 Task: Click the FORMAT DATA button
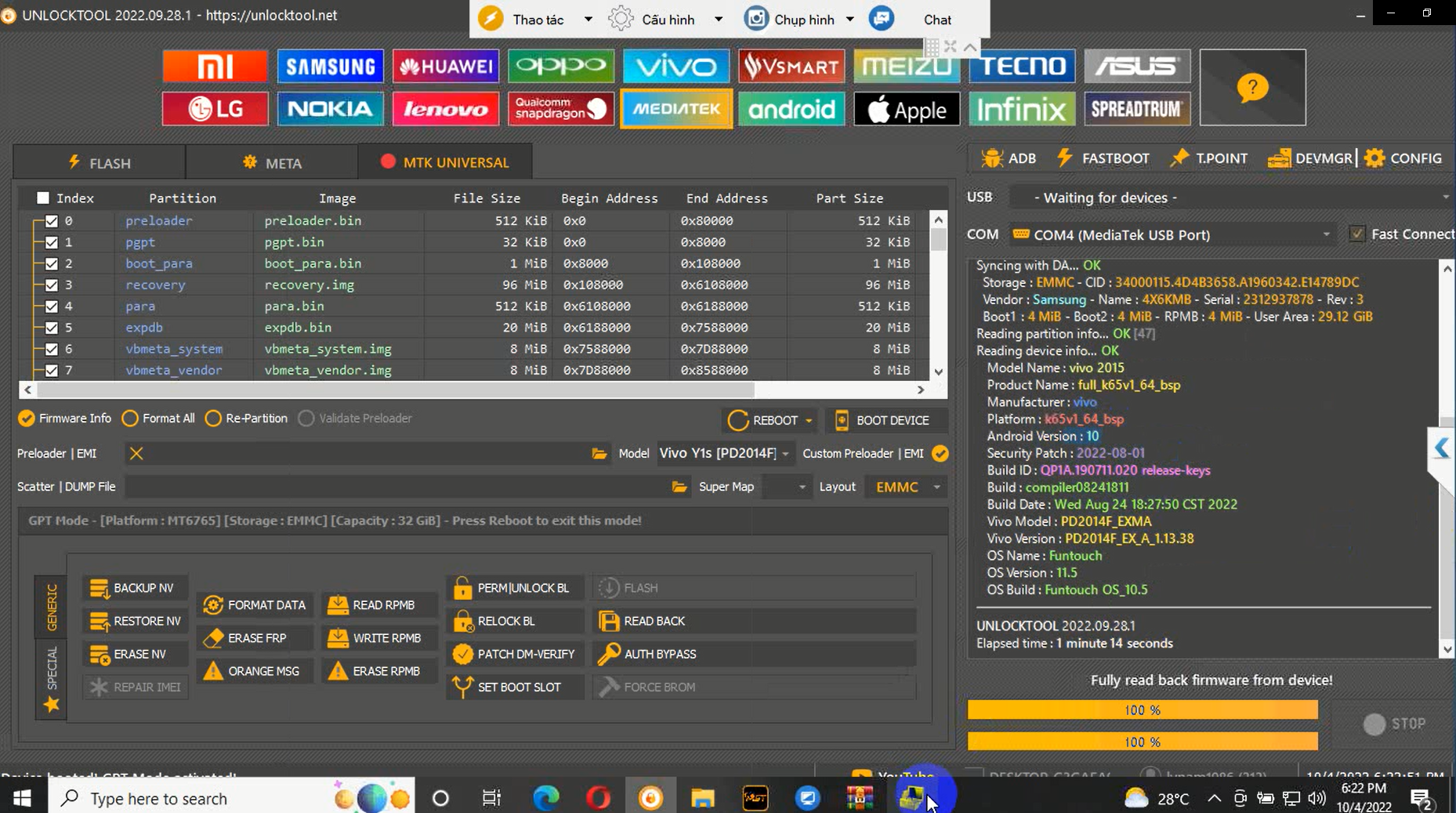(254, 605)
